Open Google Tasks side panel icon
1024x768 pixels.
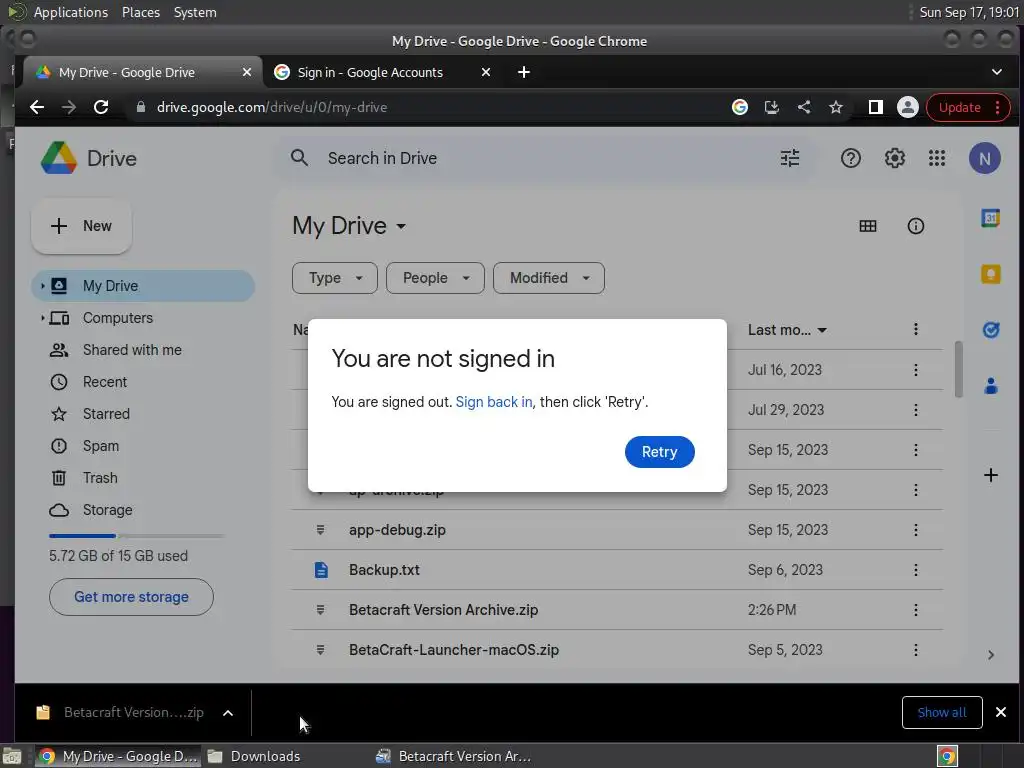point(991,330)
